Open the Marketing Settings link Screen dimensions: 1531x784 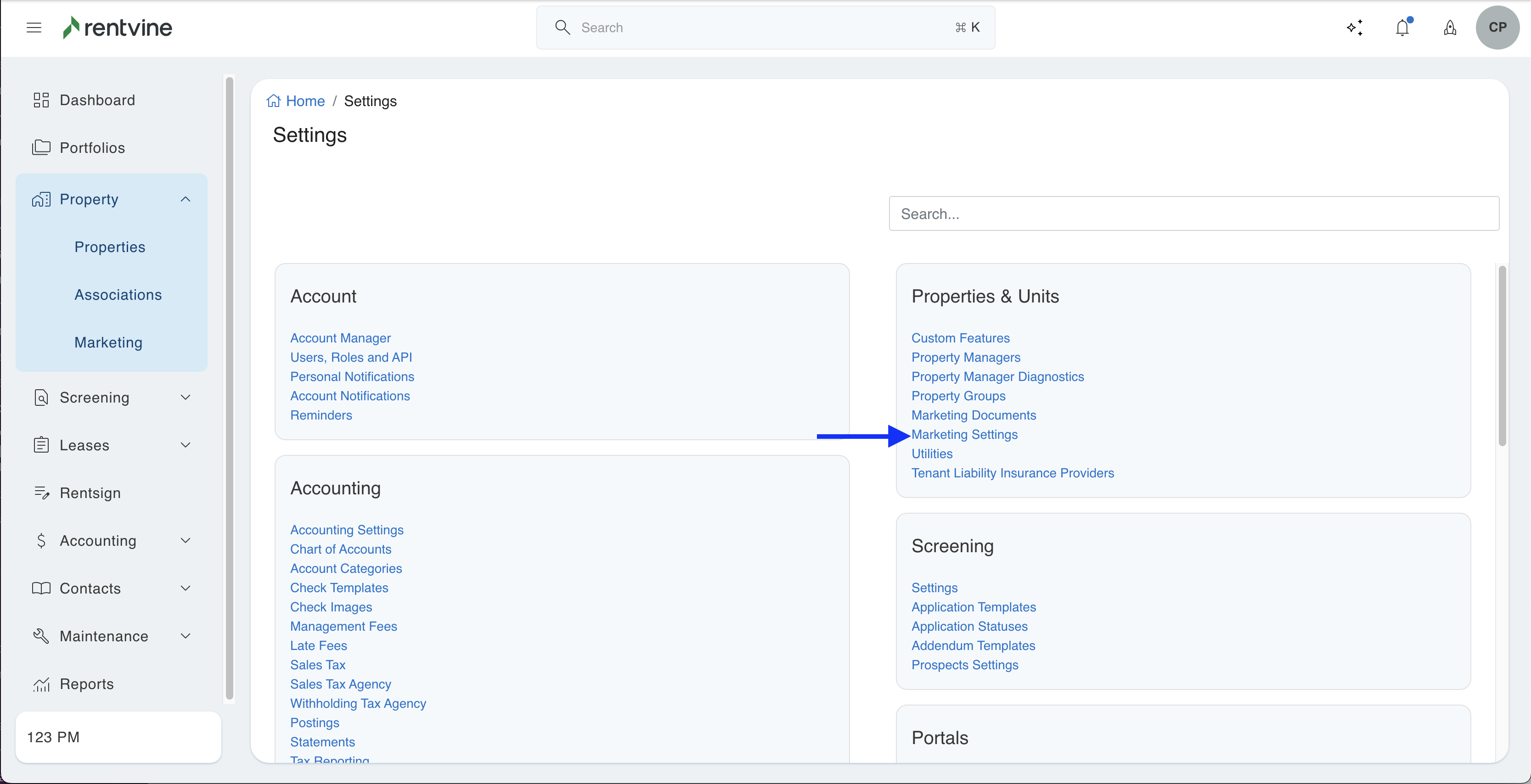pyautogui.click(x=964, y=435)
